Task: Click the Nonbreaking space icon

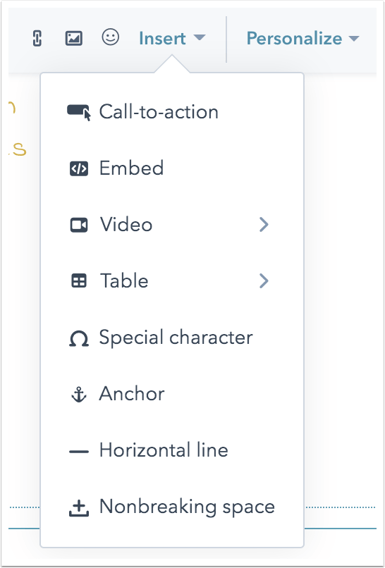Action: 79,508
